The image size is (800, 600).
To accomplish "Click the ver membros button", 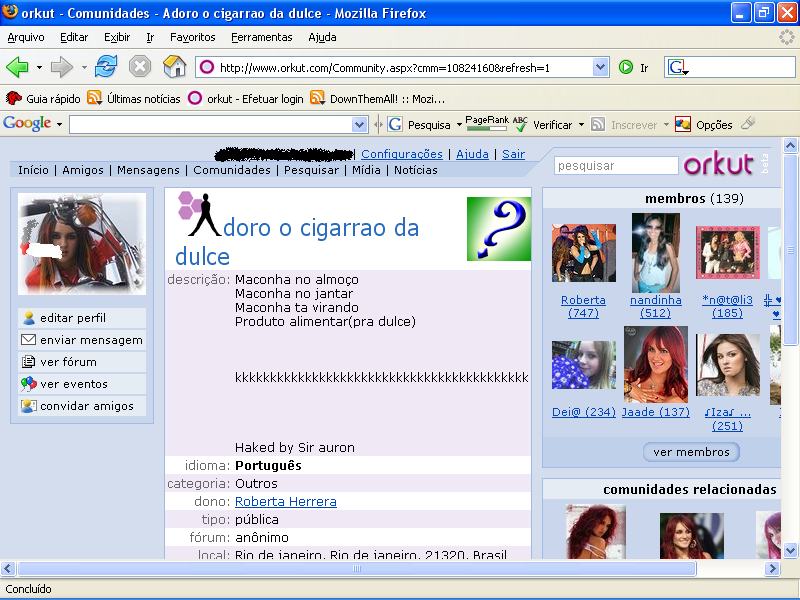I will (691, 452).
